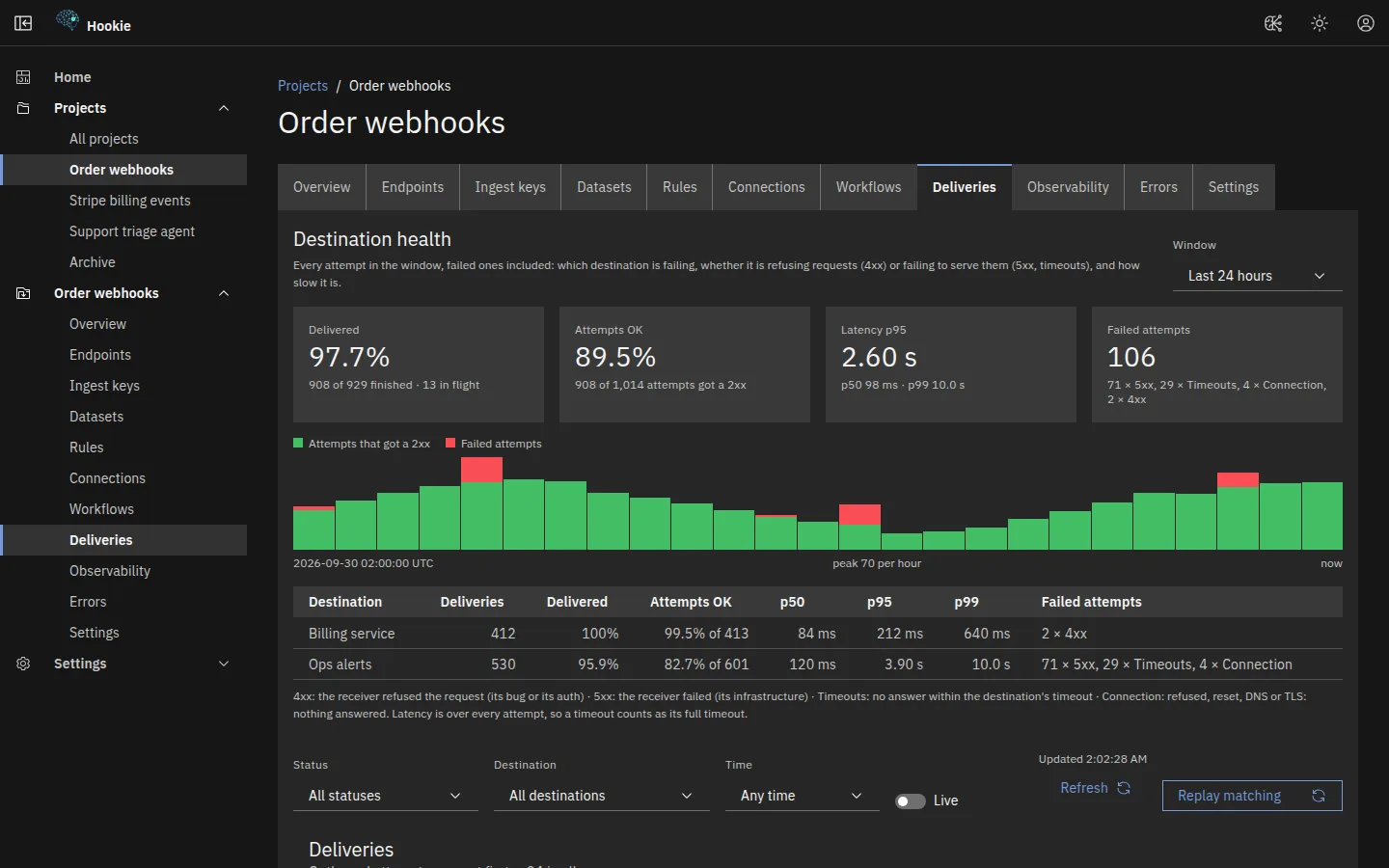Screen dimensions: 1389x868
Task: Click the Attempts OK column header
Action: (x=691, y=602)
